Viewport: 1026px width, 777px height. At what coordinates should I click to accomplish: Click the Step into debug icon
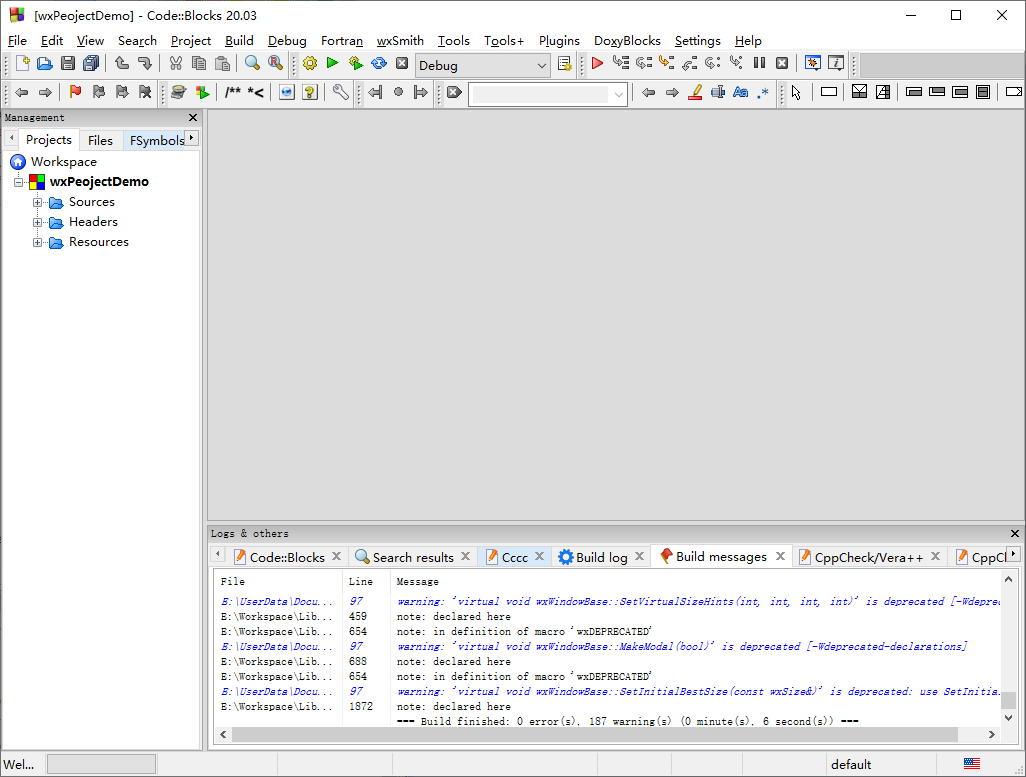666,63
